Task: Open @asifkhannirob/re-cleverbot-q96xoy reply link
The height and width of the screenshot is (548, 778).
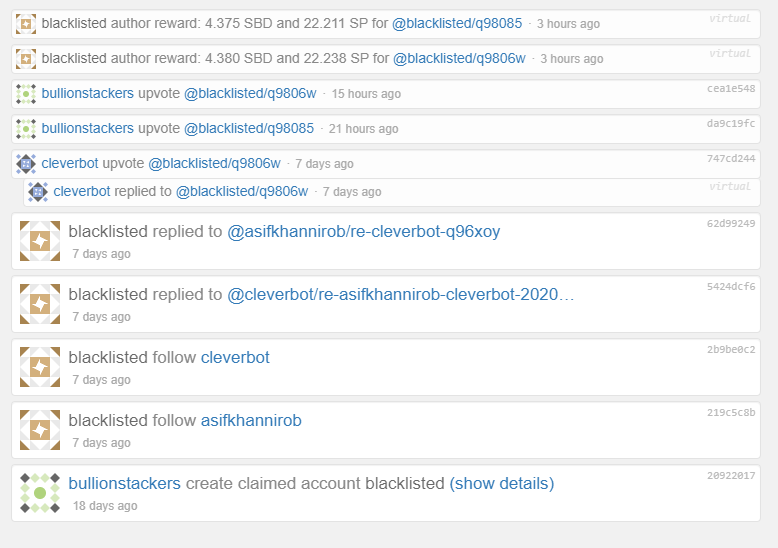Action: click(x=364, y=232)
